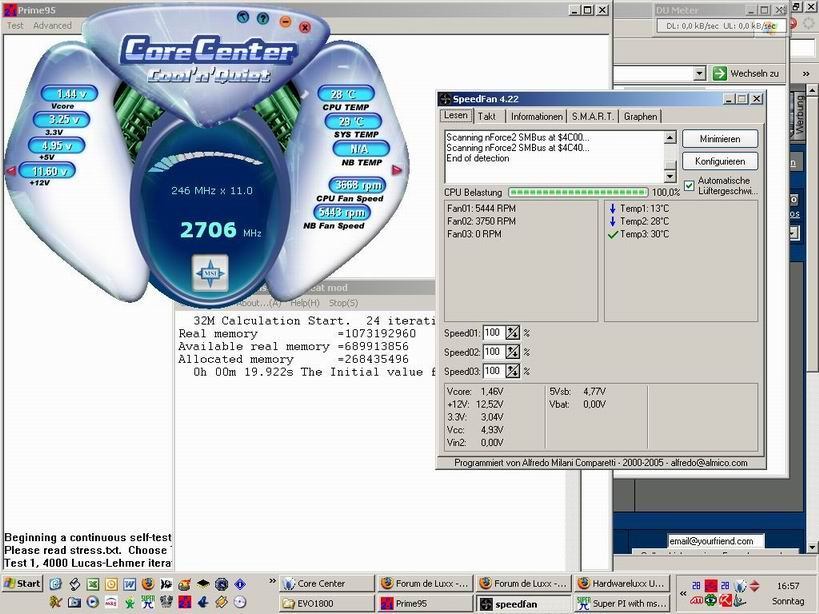Click the Wechseln zu button in the browser
The height and width of the screenshot is (614, 819).
746,74
